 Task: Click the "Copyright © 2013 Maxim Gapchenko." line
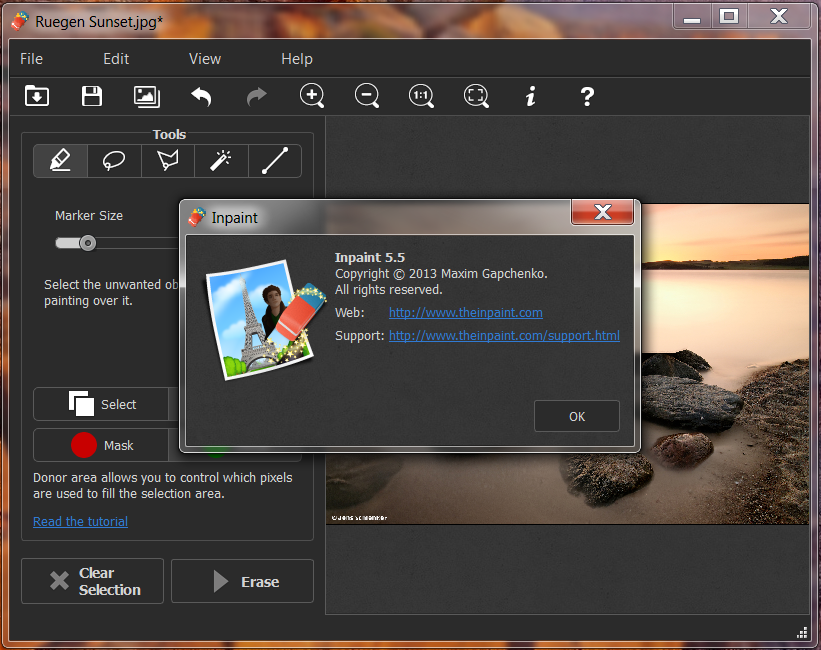point(441,274)
